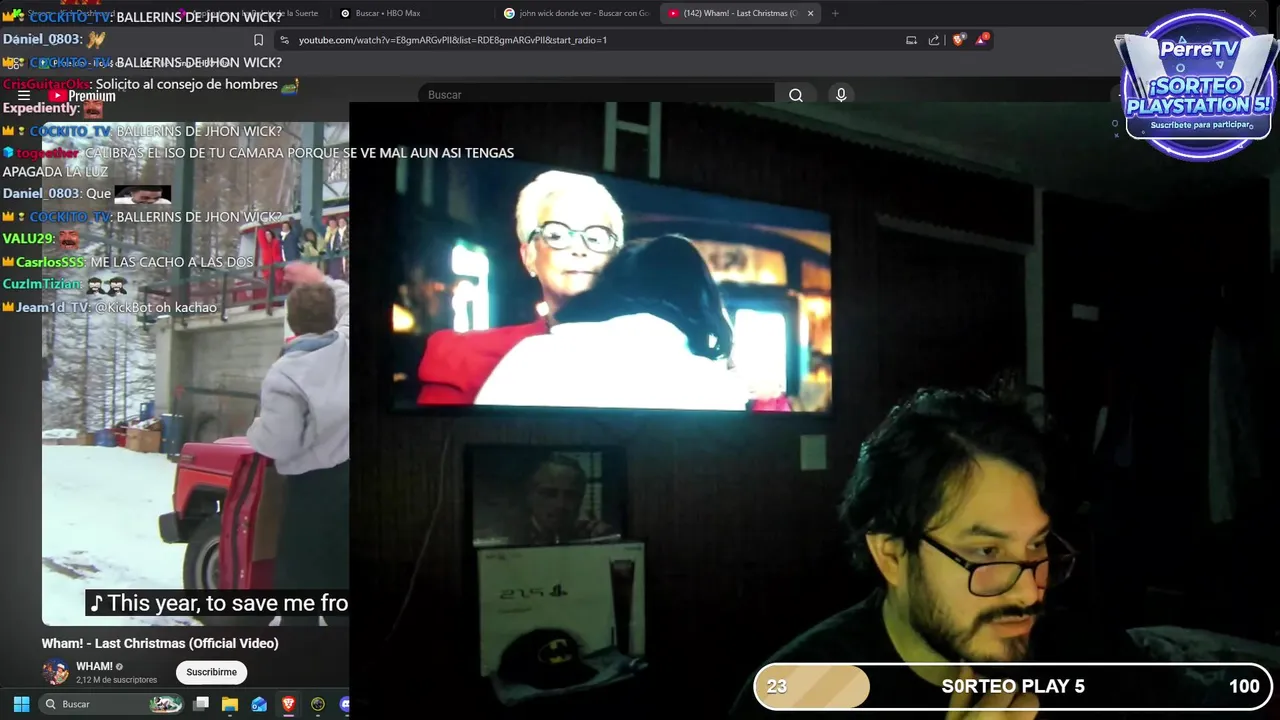Click chat message Solicito al consejo de hombres
Image resolution: width=1280 pixels, height=720 pixels.
187,85
